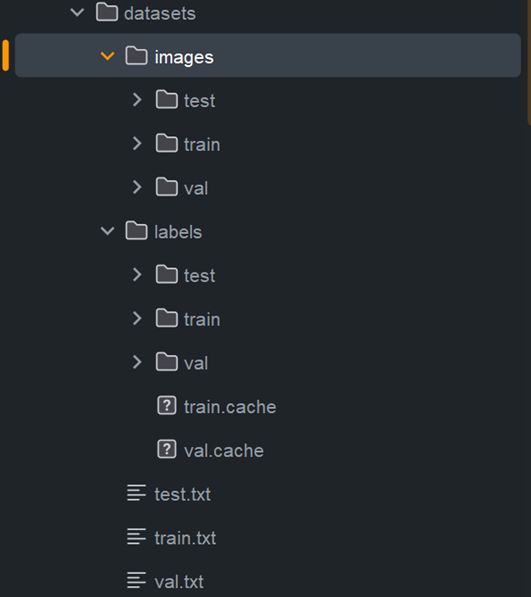Expand the test folder under images

coord(137,100)
